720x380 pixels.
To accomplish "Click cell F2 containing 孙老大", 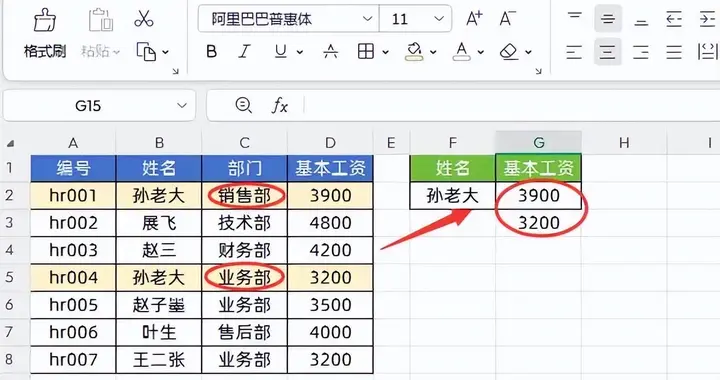I will click(x=453, y=196).
